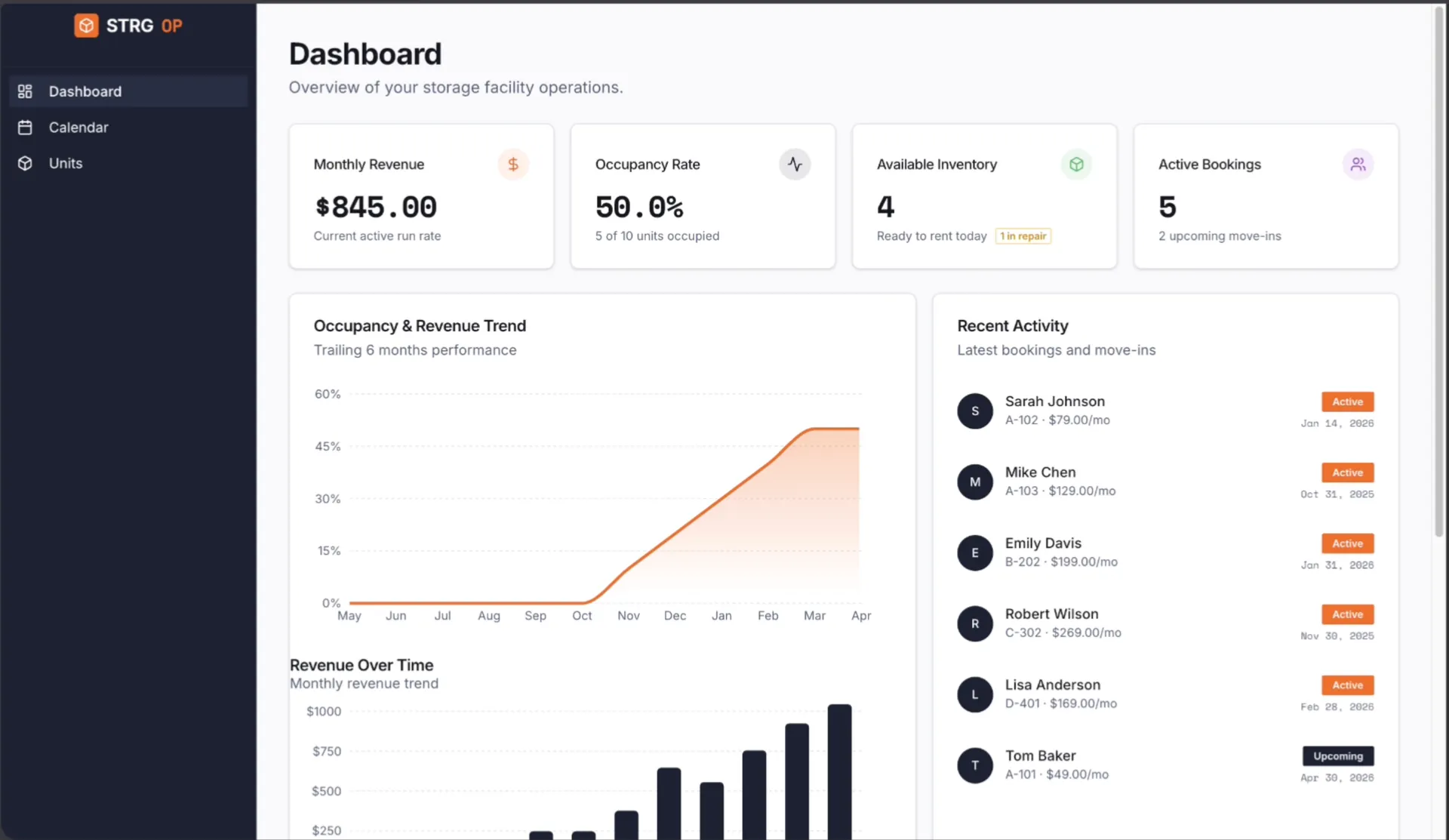Toggle Sarah Johnson's Active status badge
The height and width of the screenshot is (840, 1449).
pos(1347,402)
